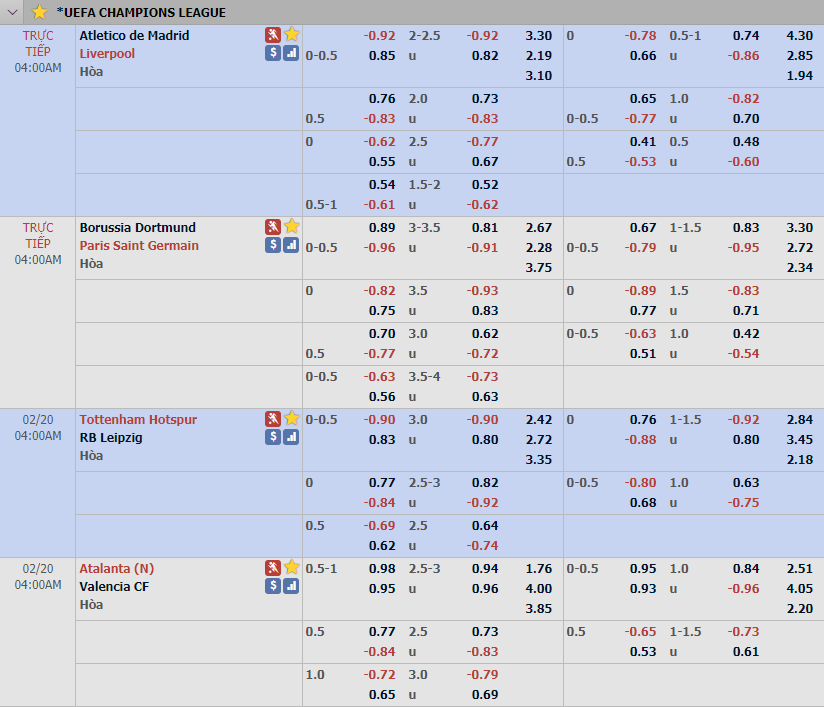This screenshot has width=824, height=707.
Task: Select over 1.5-2 odds 0.52
Action: pyautogui.click(x=485, y=185)
